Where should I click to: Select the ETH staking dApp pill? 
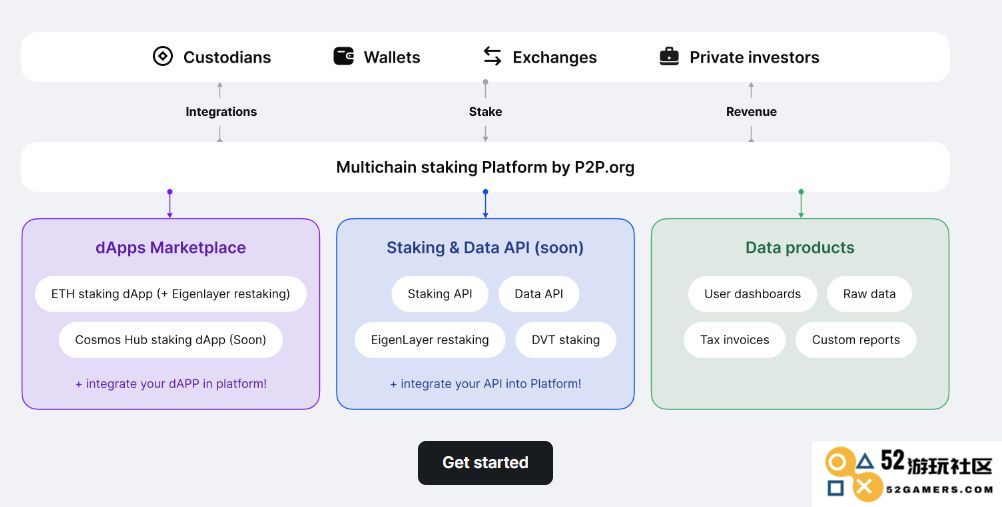click(x=171, y=294)
